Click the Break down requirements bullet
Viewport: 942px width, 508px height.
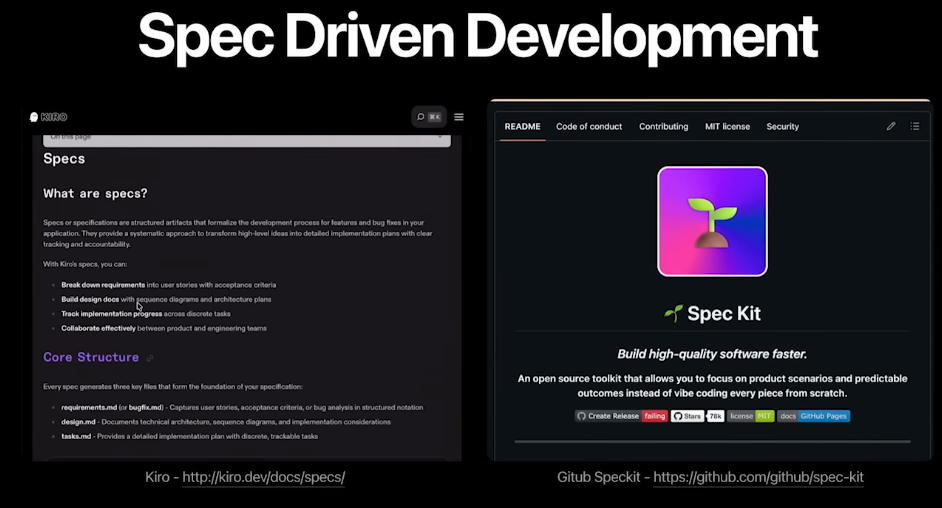point(168,285)
